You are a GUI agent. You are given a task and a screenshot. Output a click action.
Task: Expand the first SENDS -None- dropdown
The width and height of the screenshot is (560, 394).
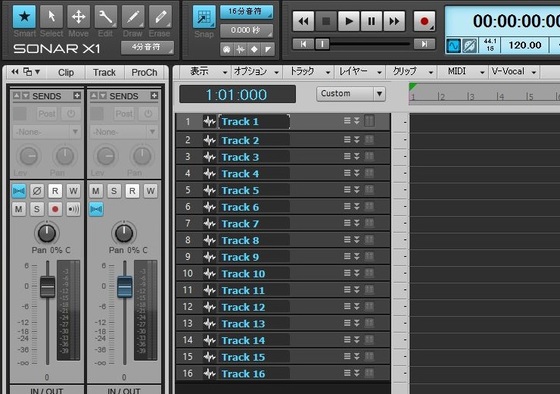click(x=46, y=132)
